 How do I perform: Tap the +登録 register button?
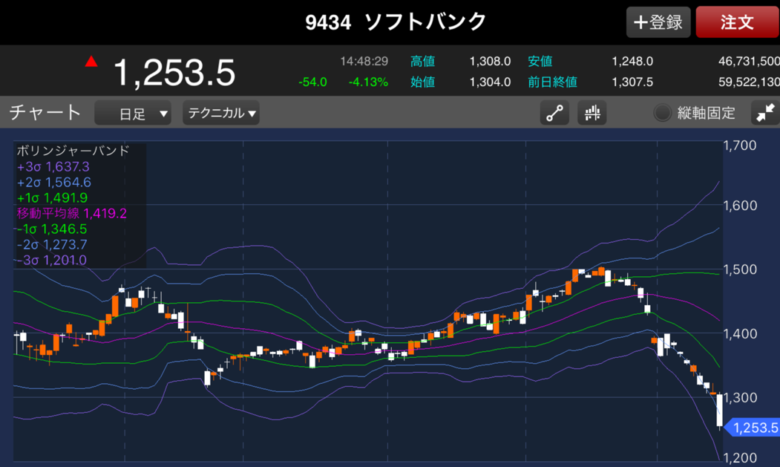tap(658, 22)
